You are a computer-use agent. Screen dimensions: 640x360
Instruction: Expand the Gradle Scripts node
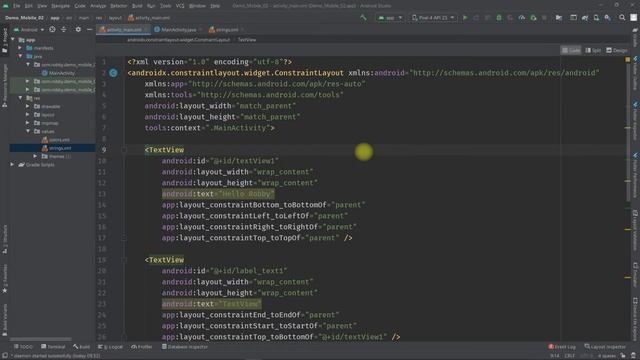(13, 164)
